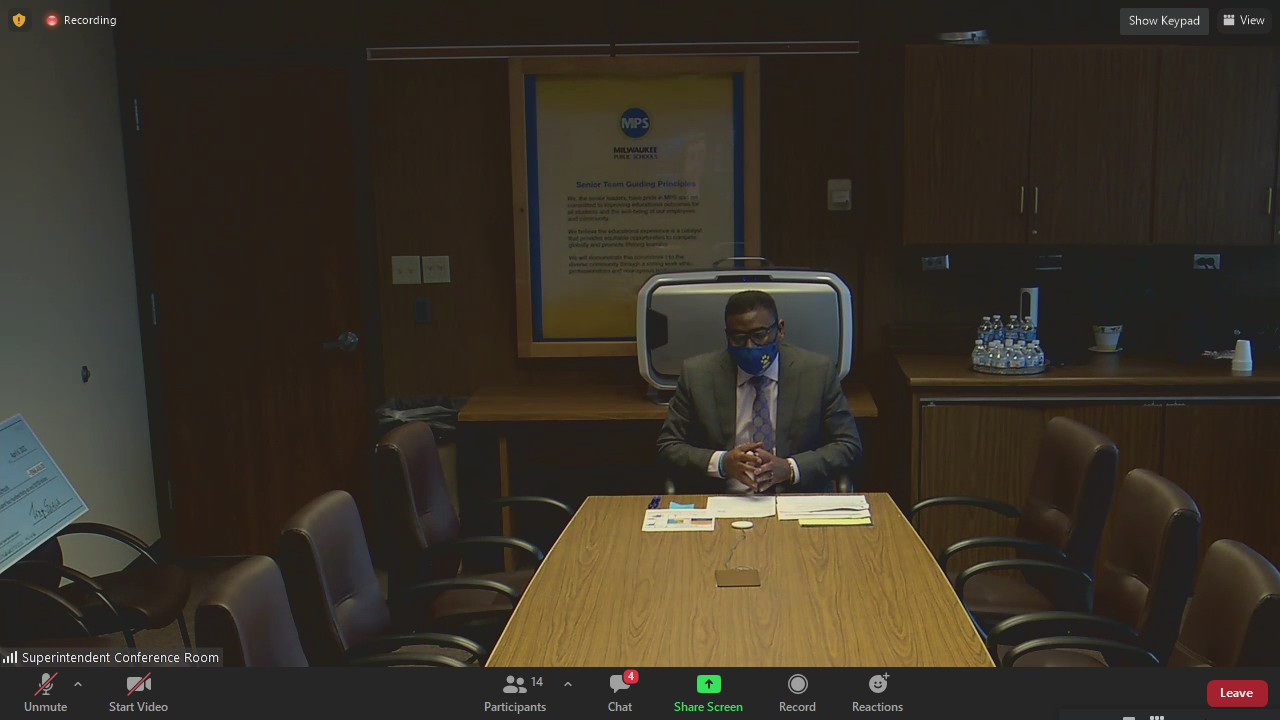
Task: Expand the caret beside Participants
Action: point(568,684)
